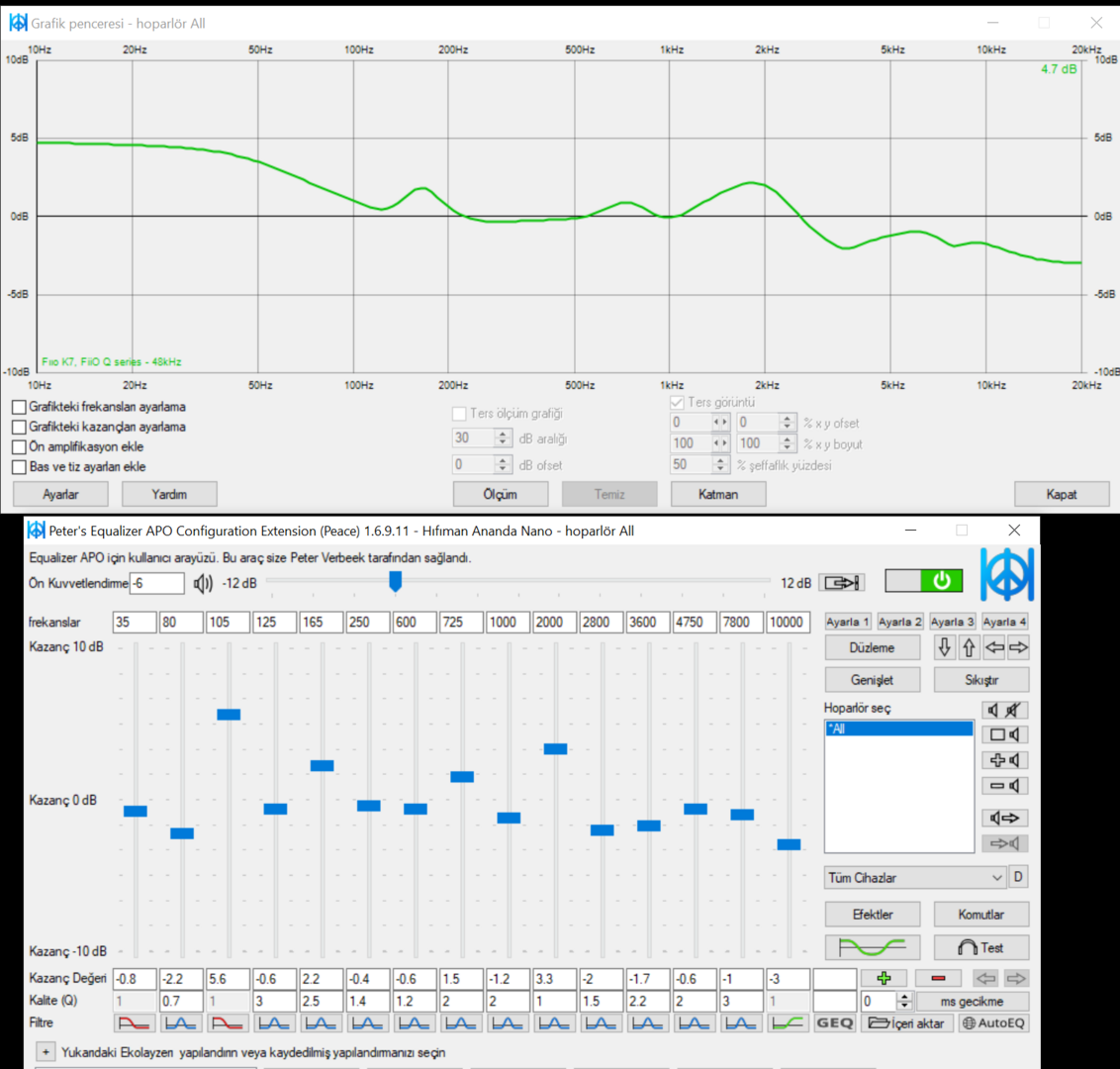Open the GEQ graphic equalizer button

click(x=834, y=1023)
